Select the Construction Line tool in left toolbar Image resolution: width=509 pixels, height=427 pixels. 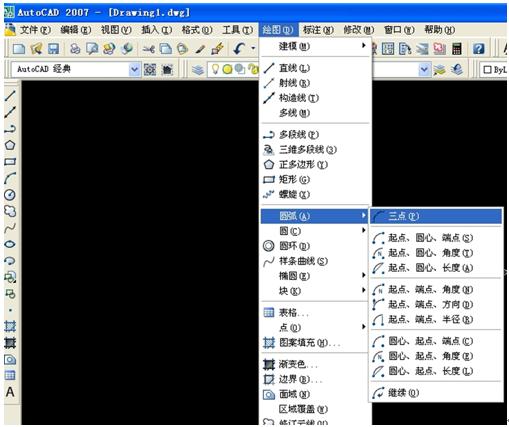(10, 112)
